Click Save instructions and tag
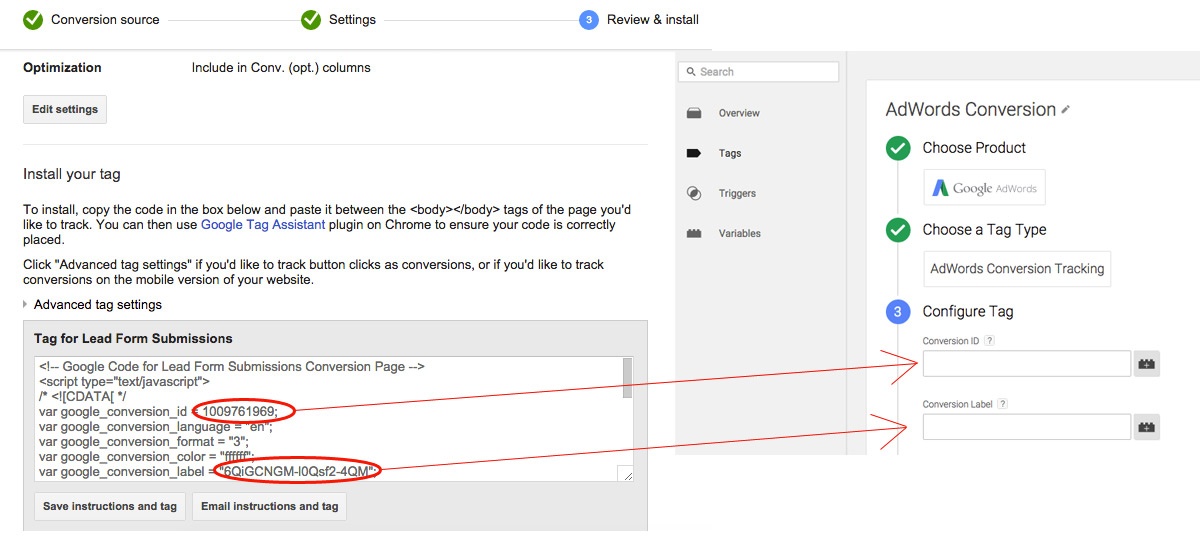This screenshot has height=550, width=1200. click(109, 506)
